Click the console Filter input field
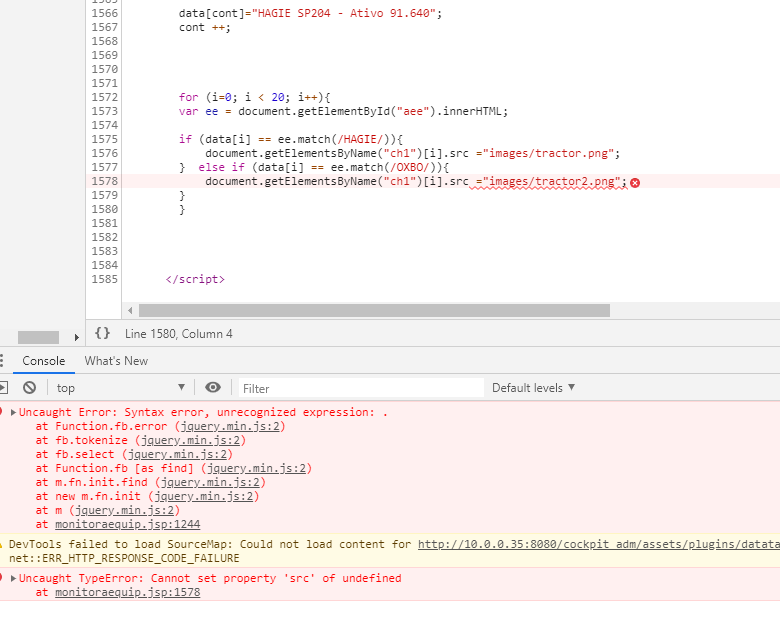The image size is (780, 629). click(x=361, y=388)
